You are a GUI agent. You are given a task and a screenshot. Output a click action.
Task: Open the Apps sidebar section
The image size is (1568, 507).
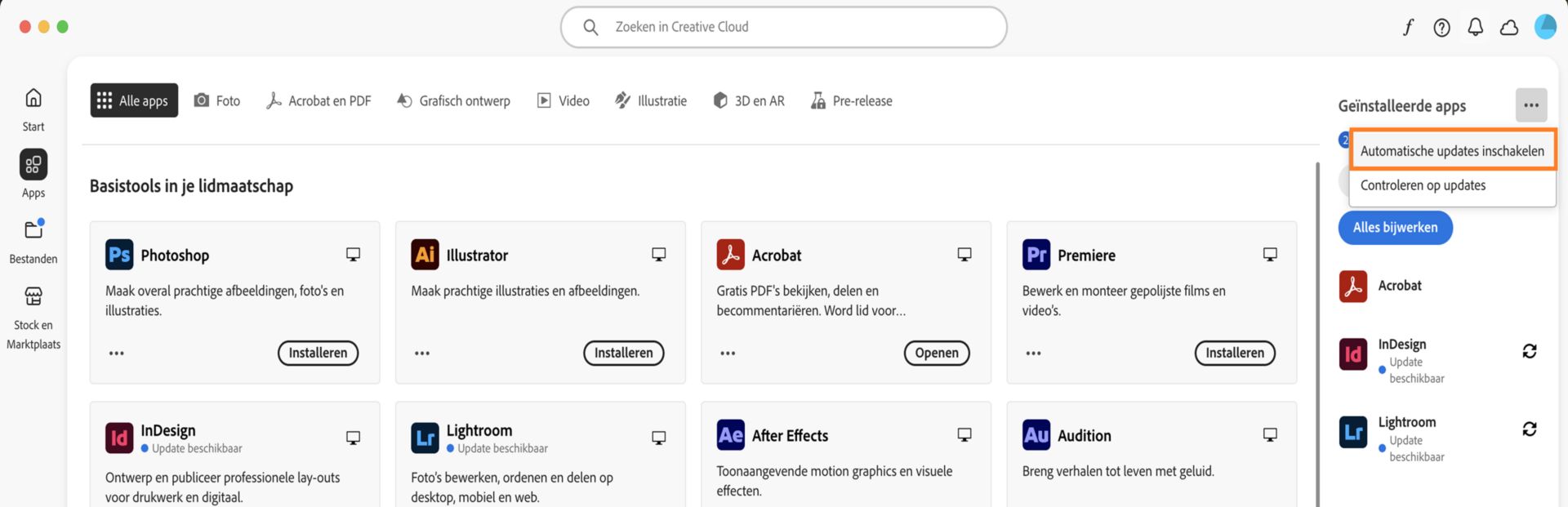(33, 174)
